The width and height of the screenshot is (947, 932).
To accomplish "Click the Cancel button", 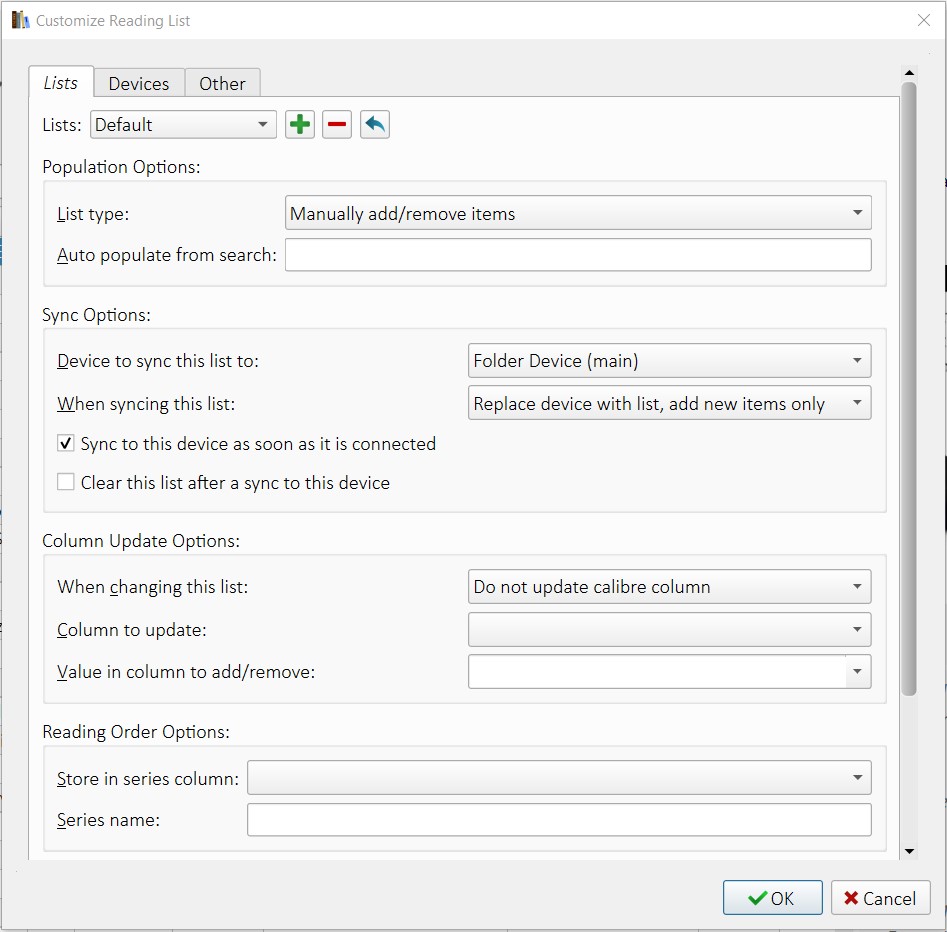I will coord(880,898).
